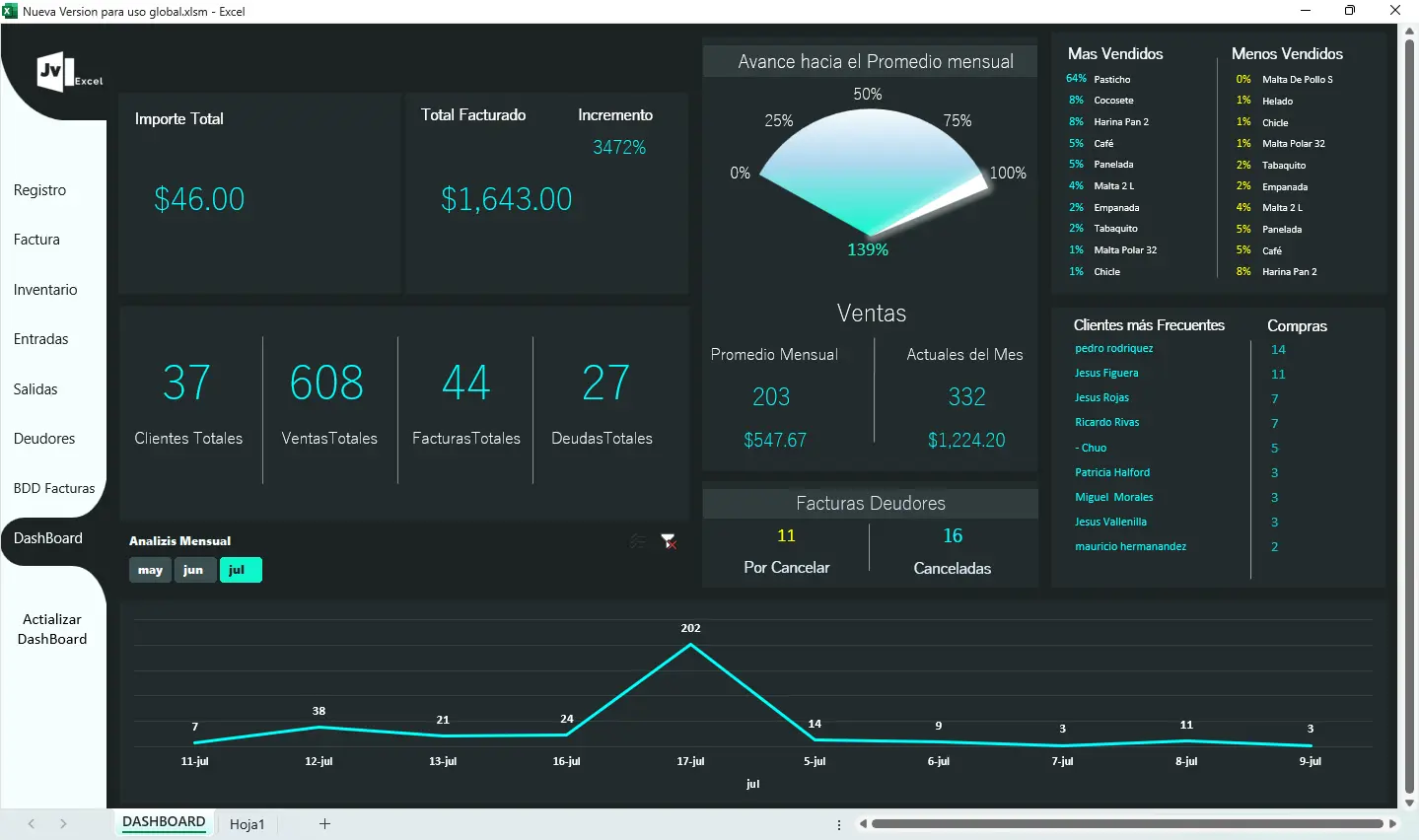Add a new worksheet with the plus icon
1419x840 pixels.
323,824
